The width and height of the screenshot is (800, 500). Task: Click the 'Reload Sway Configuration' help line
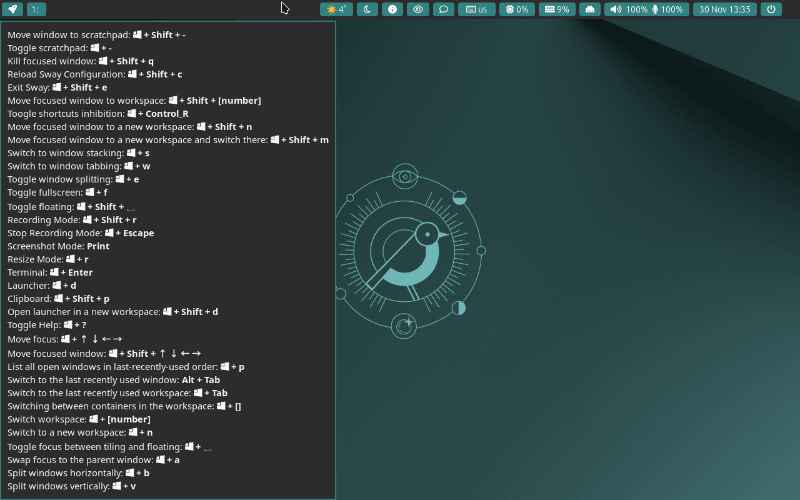click(95, 74)
